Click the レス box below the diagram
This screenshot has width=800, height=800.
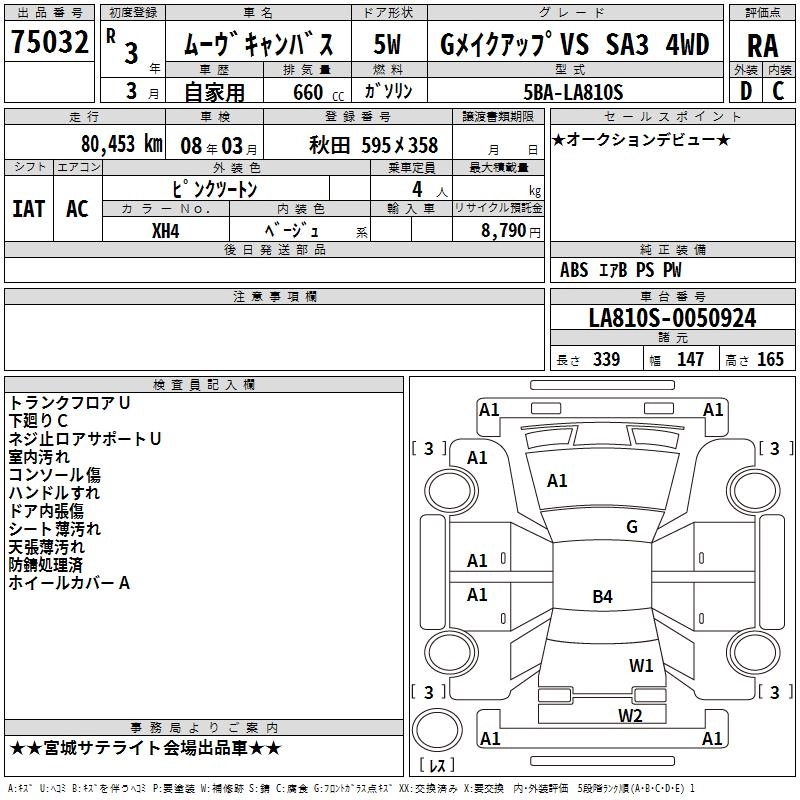point(436,766)
